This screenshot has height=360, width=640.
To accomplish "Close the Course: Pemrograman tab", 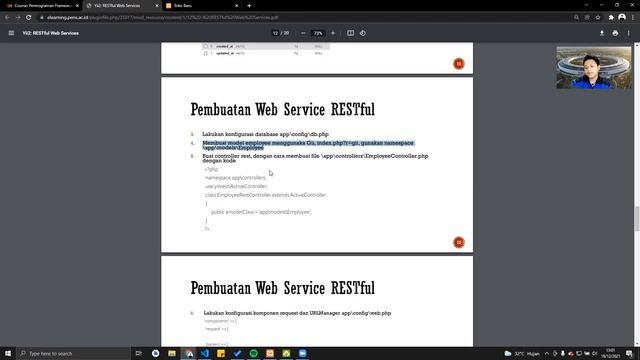I will pos(77,6).
